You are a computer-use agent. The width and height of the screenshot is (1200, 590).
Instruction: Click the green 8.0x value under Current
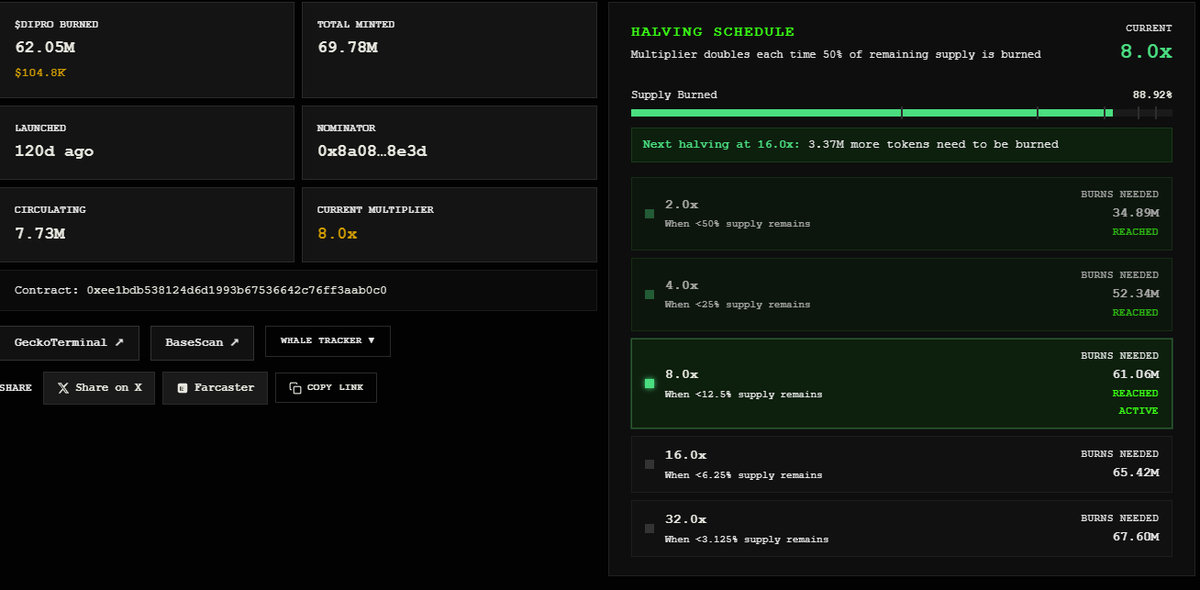(x=1145, y=52)
